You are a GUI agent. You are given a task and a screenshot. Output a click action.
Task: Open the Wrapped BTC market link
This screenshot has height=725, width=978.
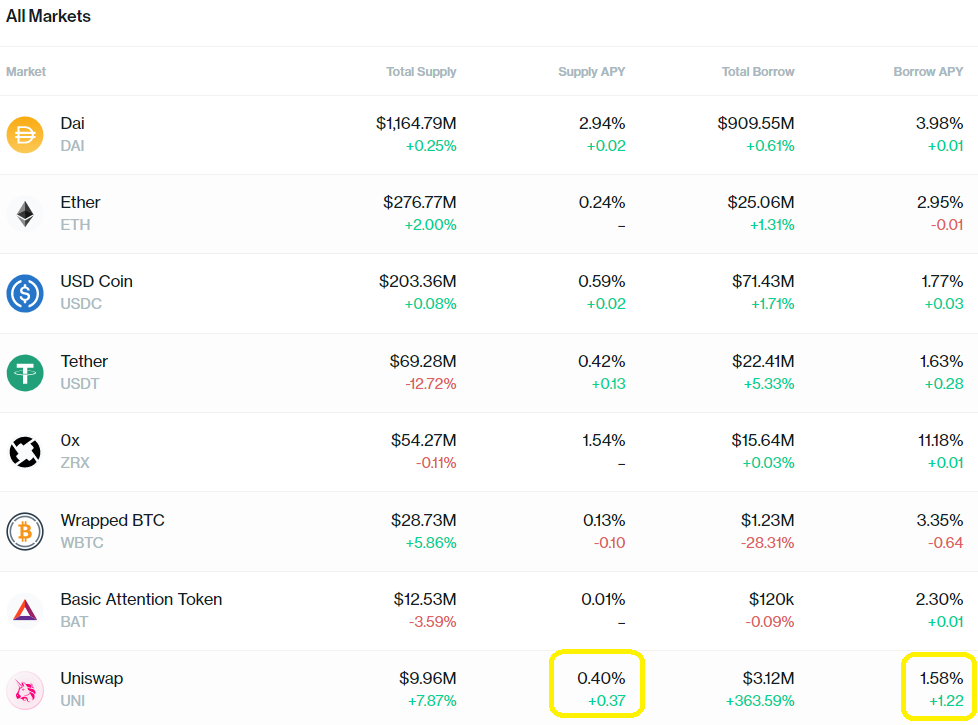point(112,520)
